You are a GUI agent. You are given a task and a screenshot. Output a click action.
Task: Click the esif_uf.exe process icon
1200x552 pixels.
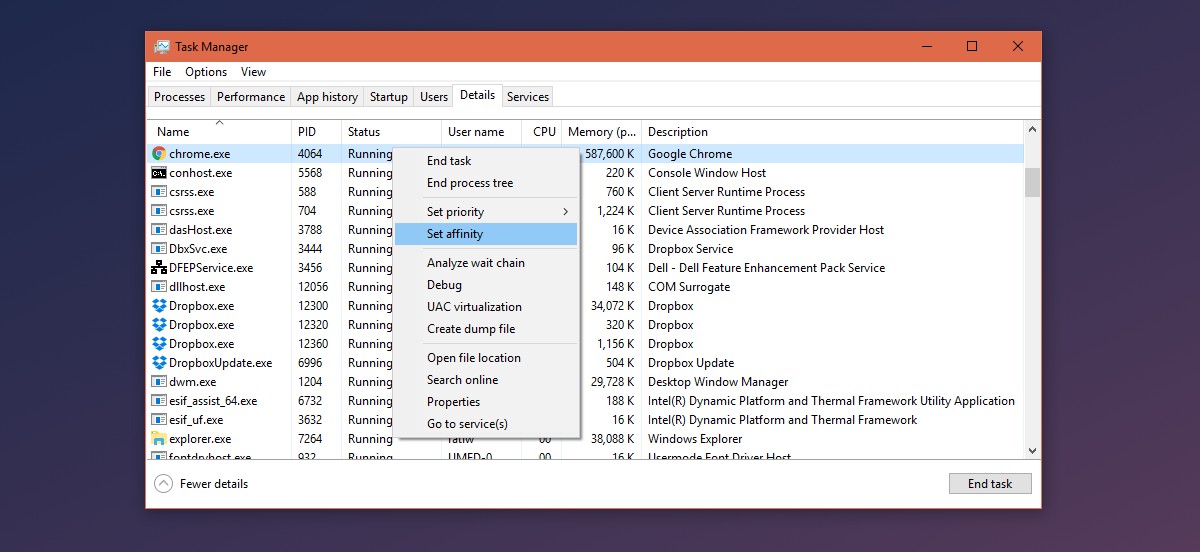click(159, 420)
